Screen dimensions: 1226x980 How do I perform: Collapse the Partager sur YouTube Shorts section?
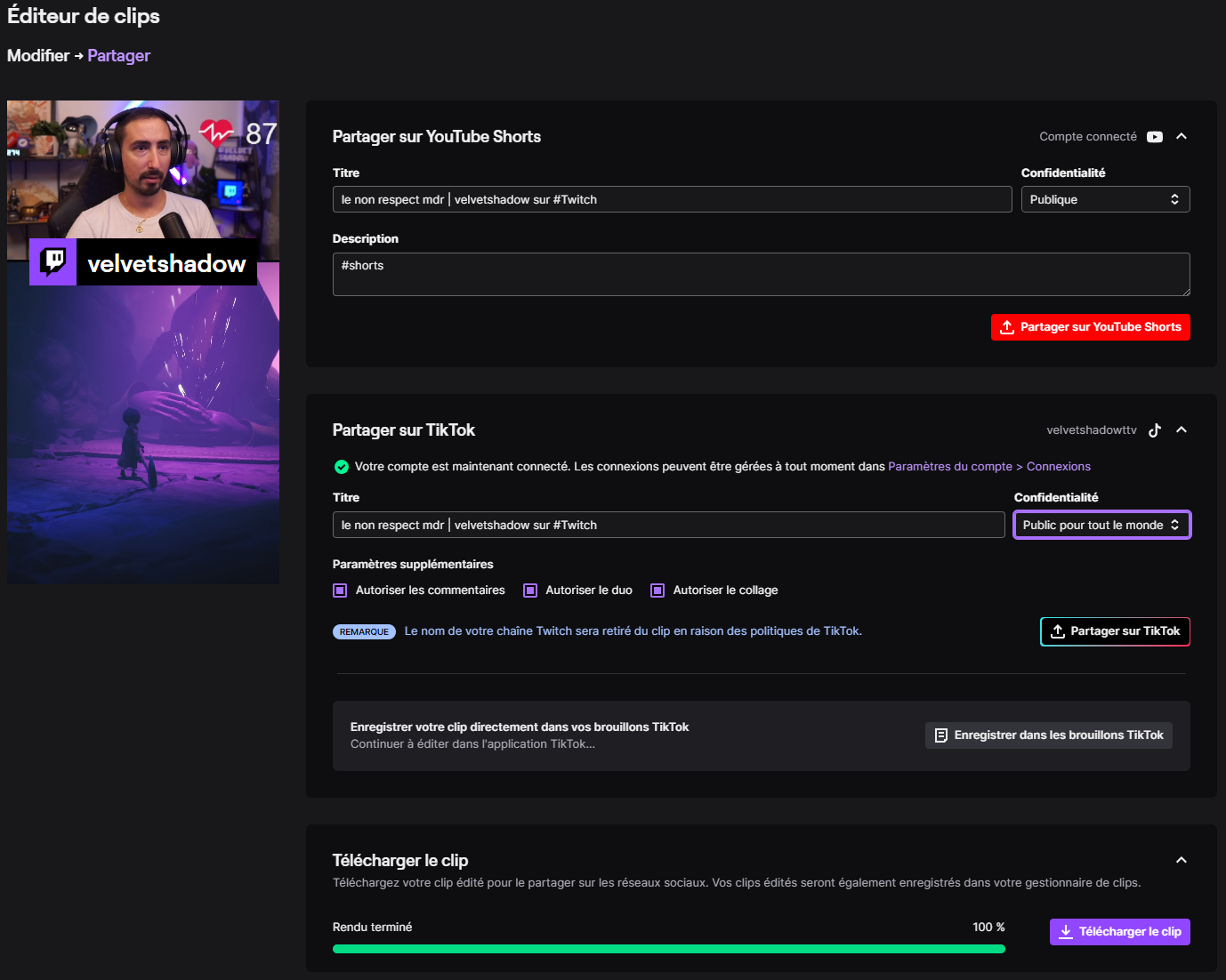pyautogui.click(x=1182, y=136)
